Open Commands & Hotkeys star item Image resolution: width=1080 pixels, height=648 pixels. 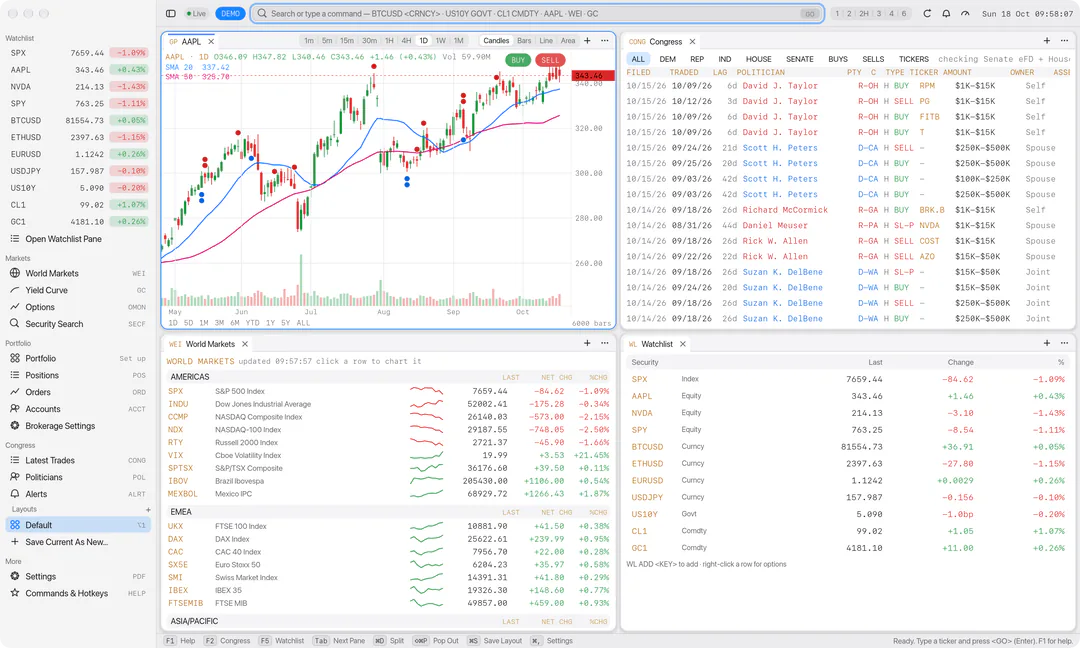78,593
